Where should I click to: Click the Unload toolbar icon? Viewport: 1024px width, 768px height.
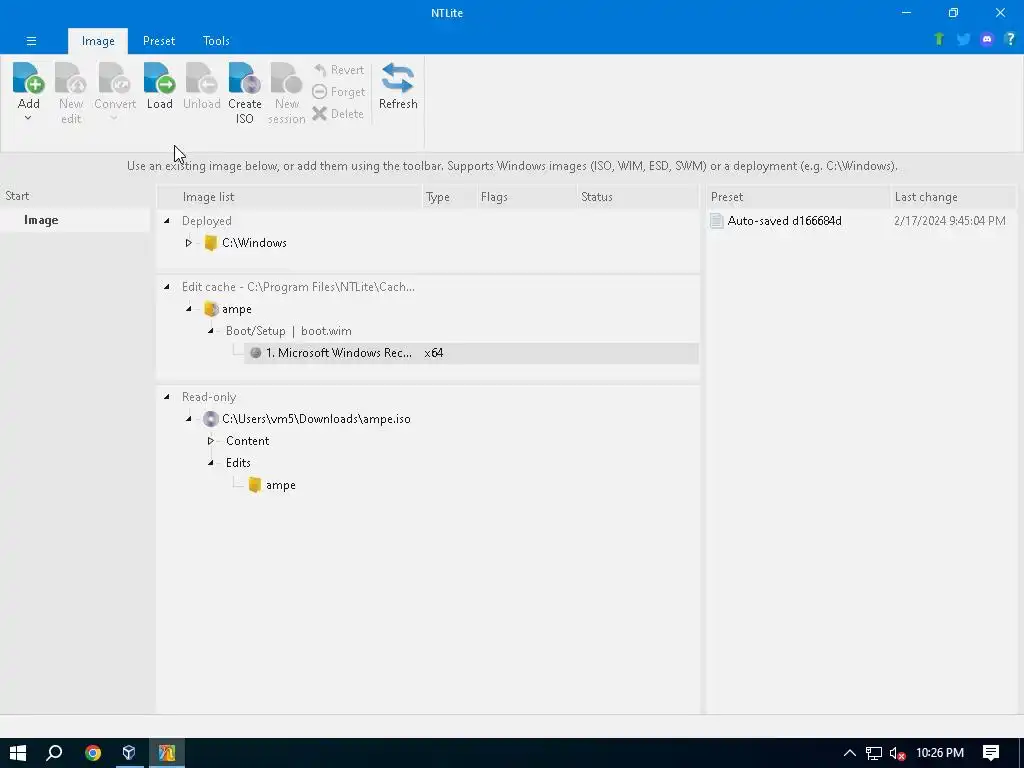point(202,78)
